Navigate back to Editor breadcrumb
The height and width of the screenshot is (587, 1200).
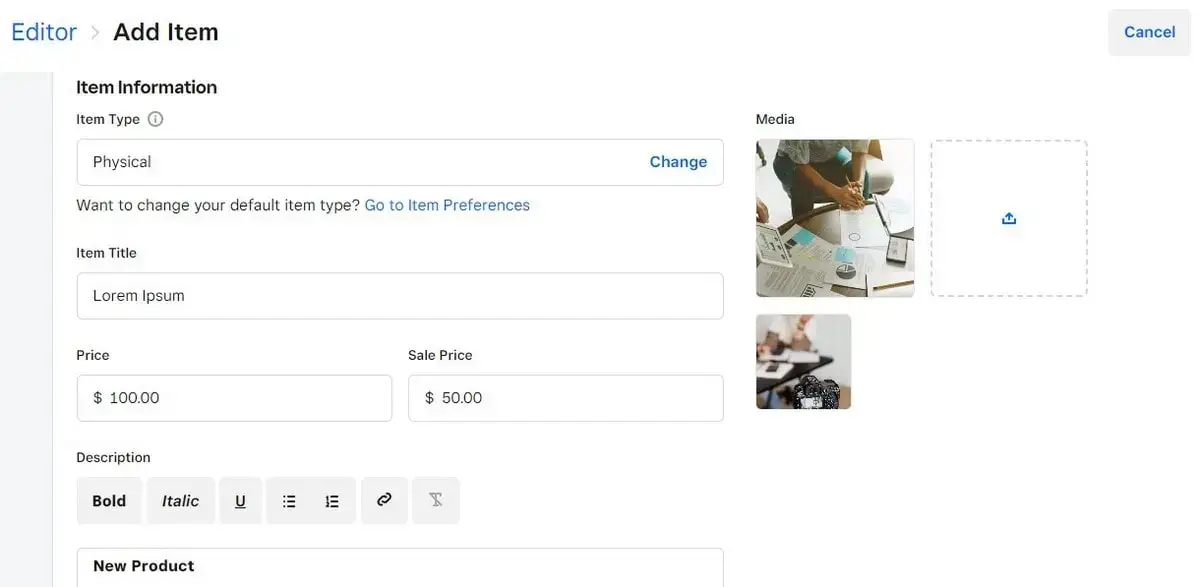pos(44,32)
